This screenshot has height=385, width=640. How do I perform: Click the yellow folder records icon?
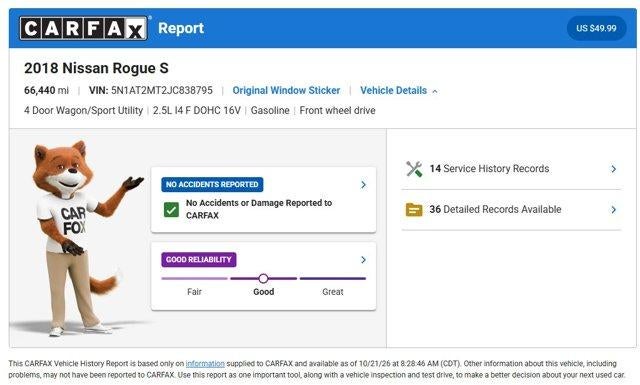[x=414, y=210]
